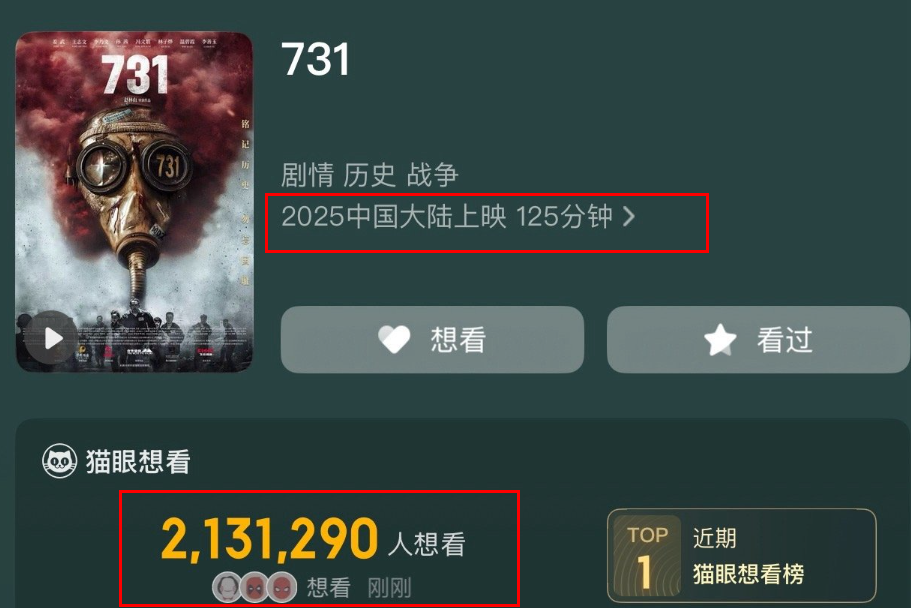Select the 历史 genre tag
Viewport: 911px width, 608px height.
[370, 174]
